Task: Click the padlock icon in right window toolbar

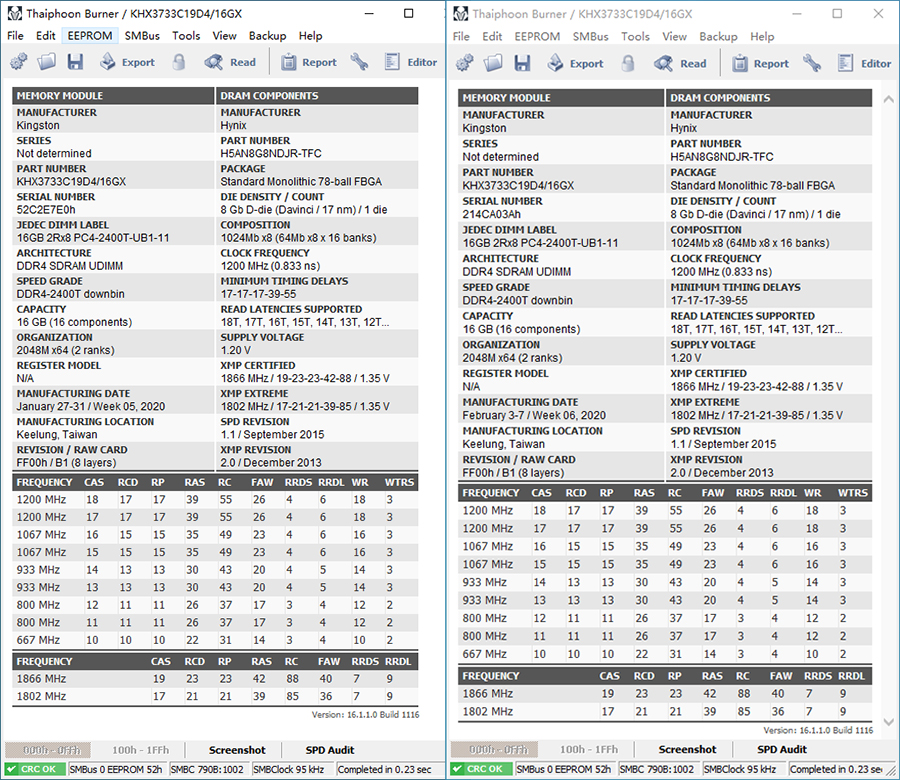Action: click(x=628, y=63)
